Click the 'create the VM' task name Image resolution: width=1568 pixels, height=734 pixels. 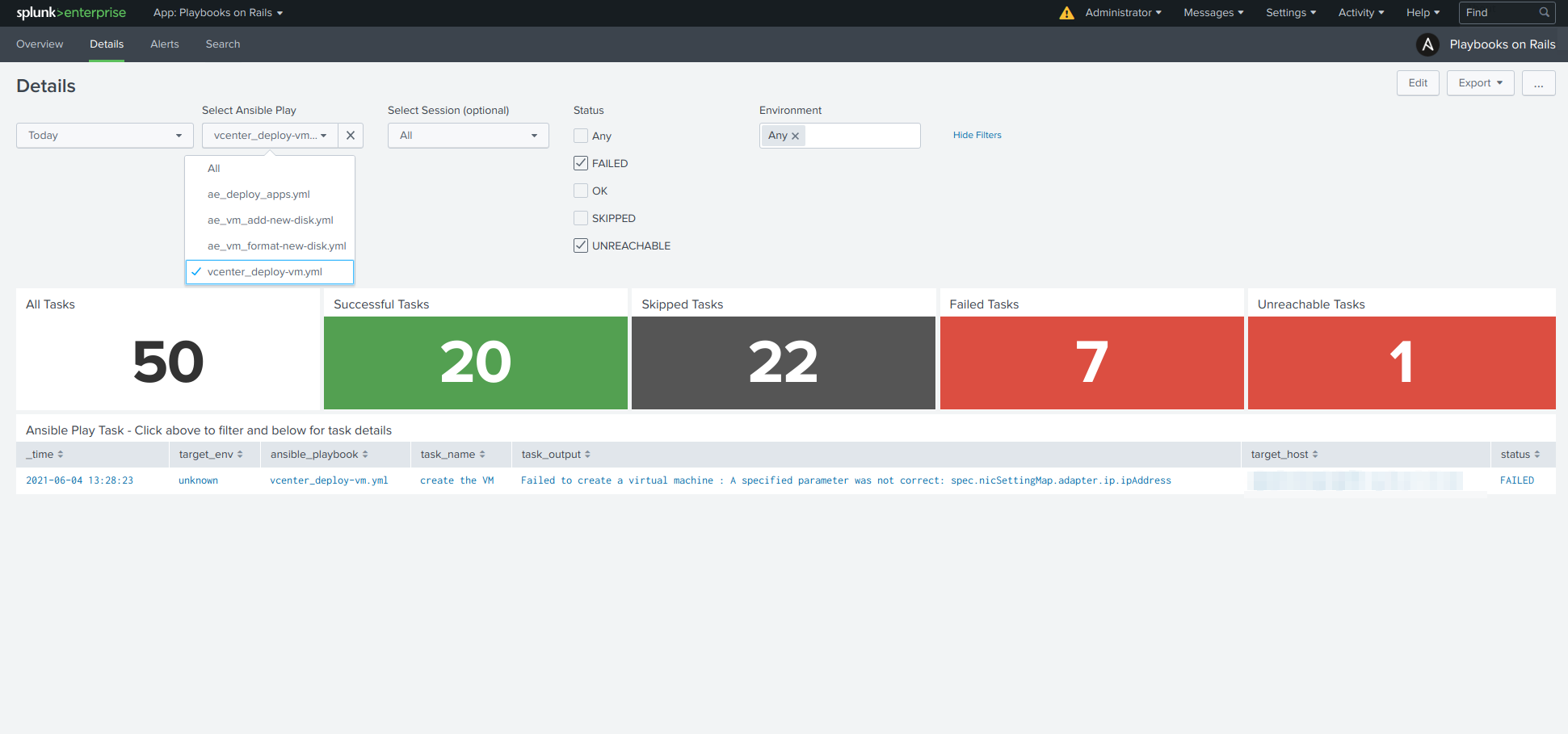[x=456, y=480]
